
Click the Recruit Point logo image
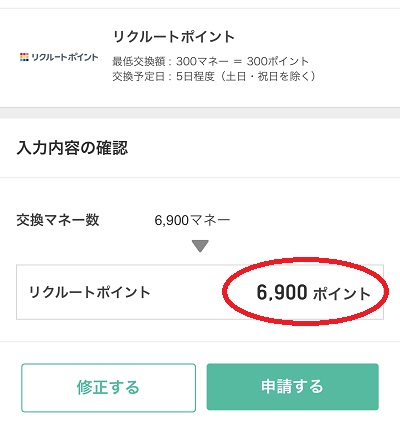coord(59,57)
